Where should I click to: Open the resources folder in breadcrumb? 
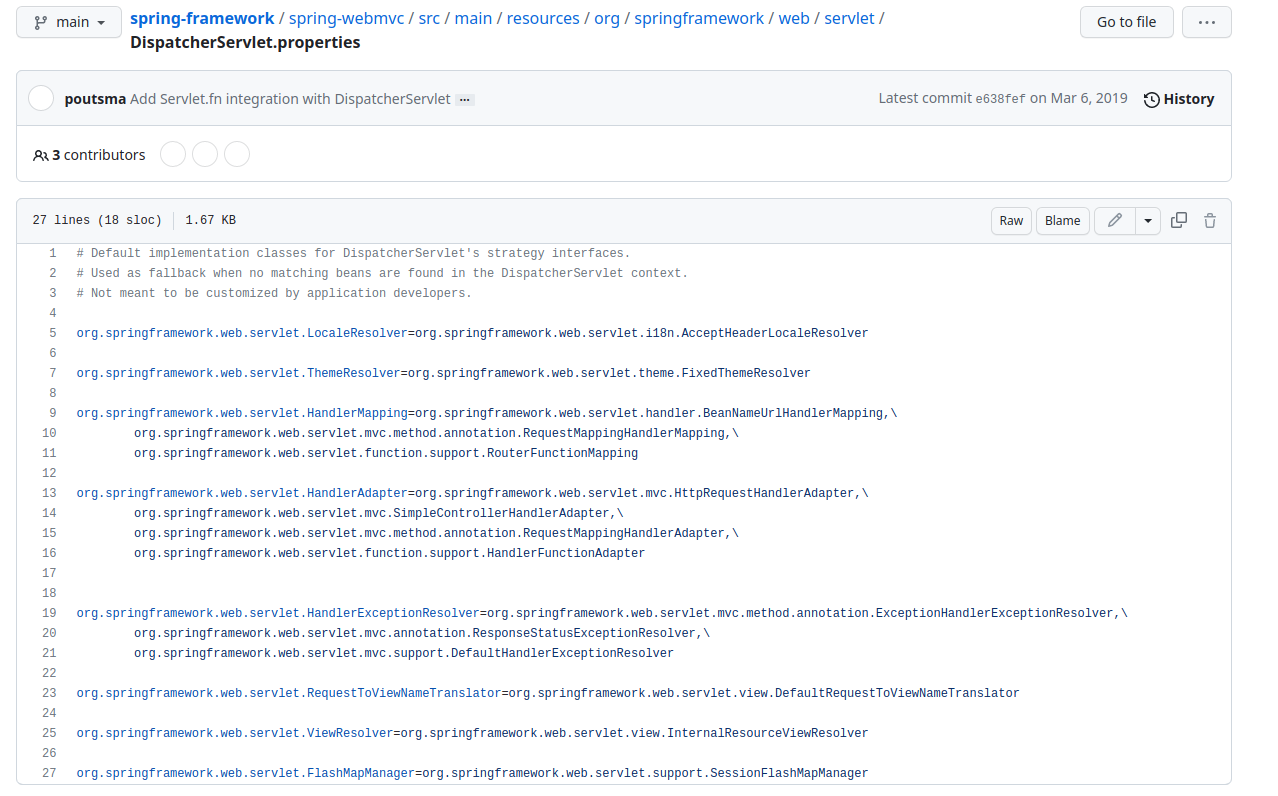(542, 17)
